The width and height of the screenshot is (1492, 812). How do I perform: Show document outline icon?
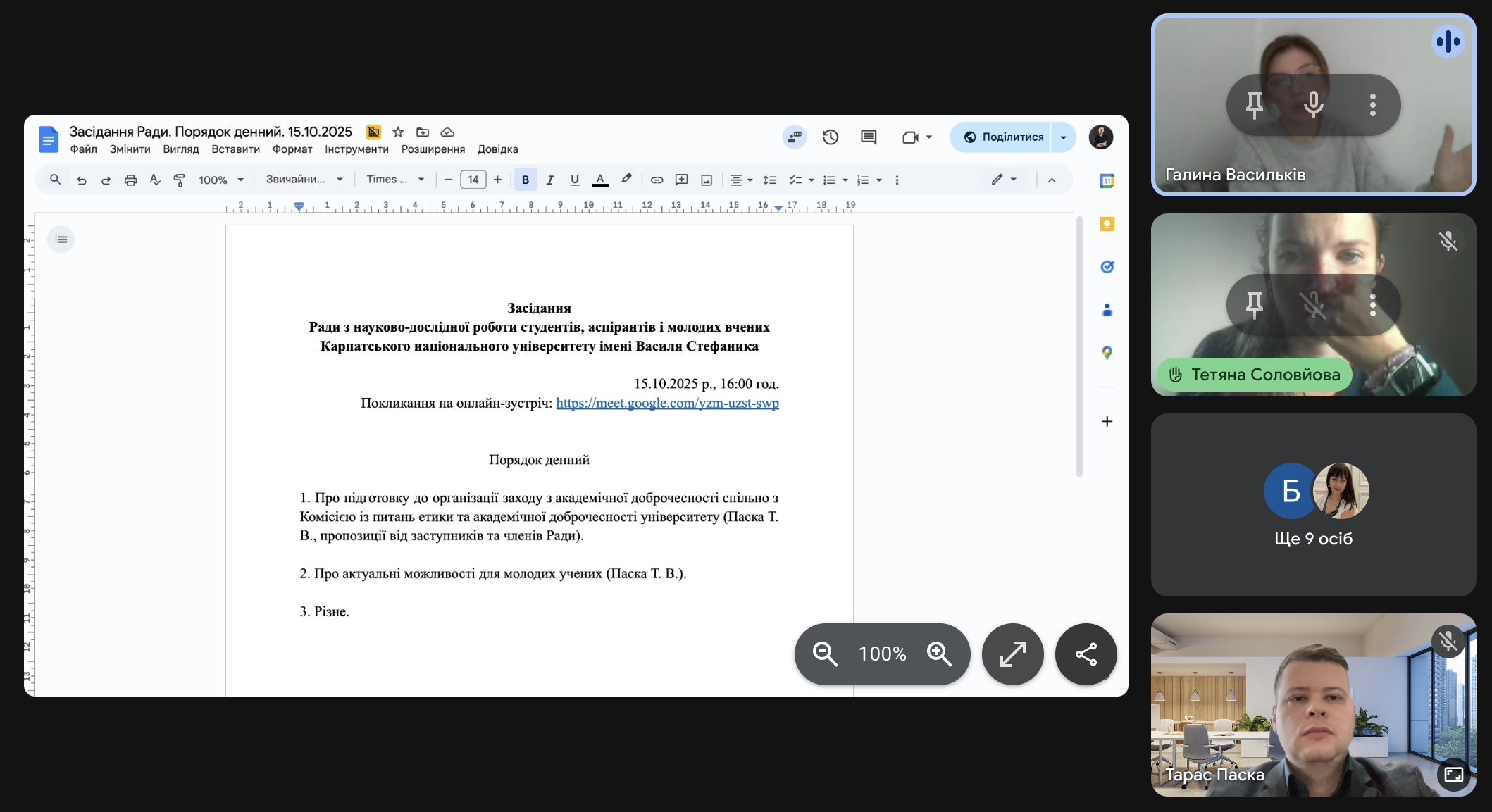click(x=61, y=239)
